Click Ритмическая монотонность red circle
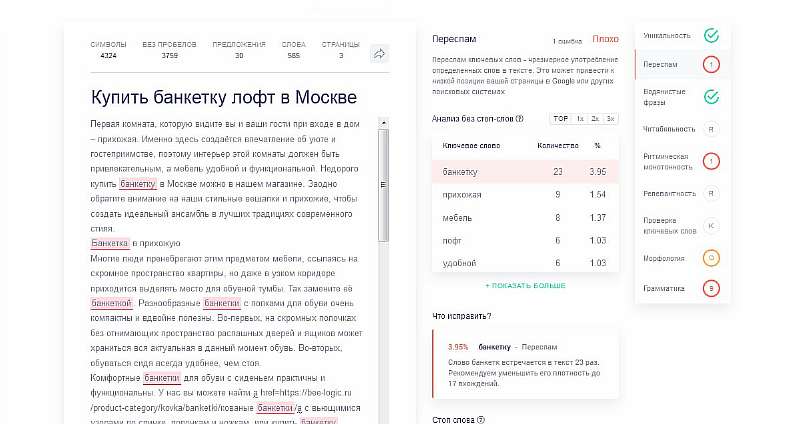Screen dimensions: 800x424 click(711, 161)
